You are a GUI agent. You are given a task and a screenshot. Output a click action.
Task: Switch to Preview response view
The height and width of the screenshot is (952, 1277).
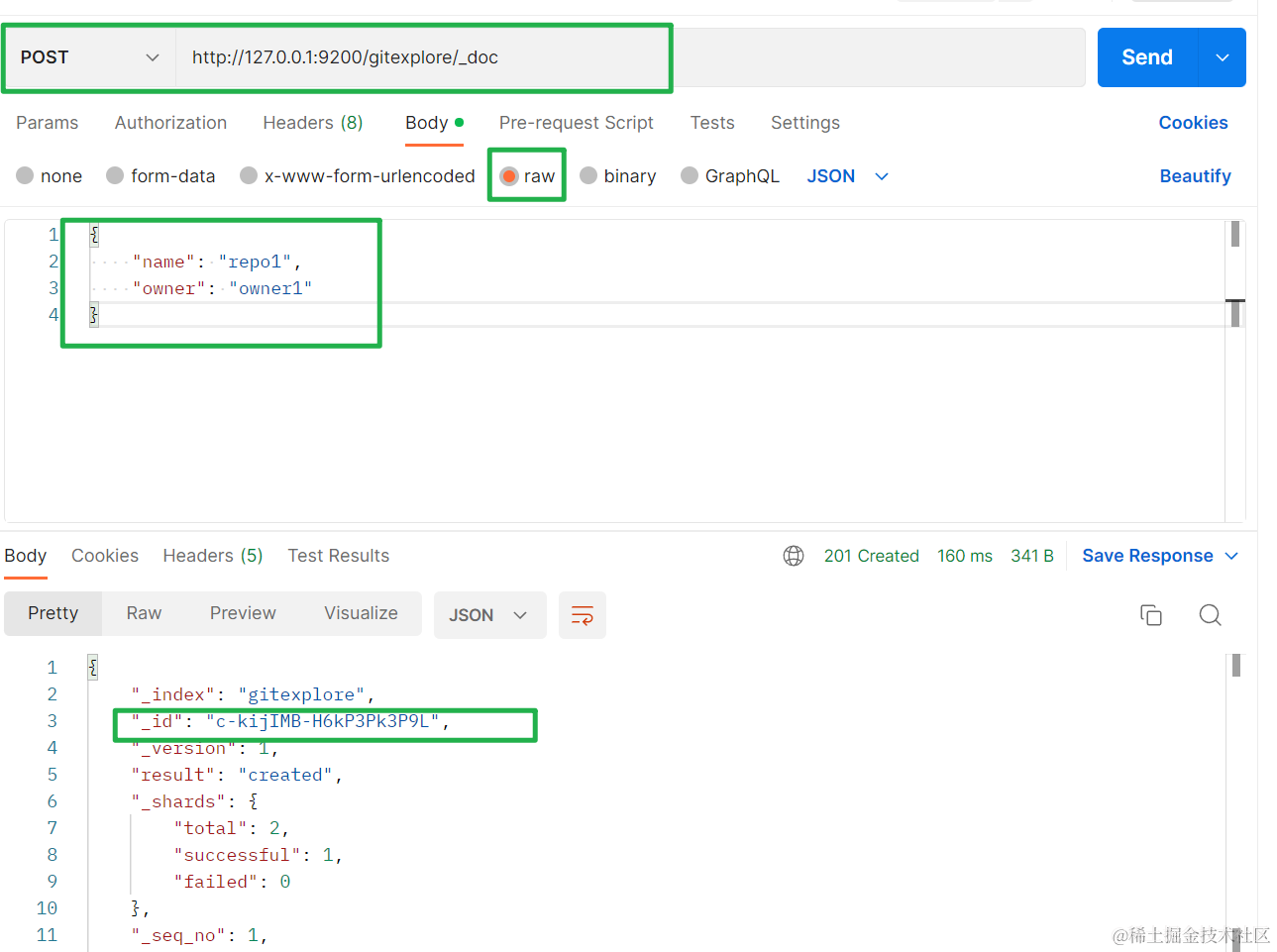pyautogui.click(x=243, y=613)
